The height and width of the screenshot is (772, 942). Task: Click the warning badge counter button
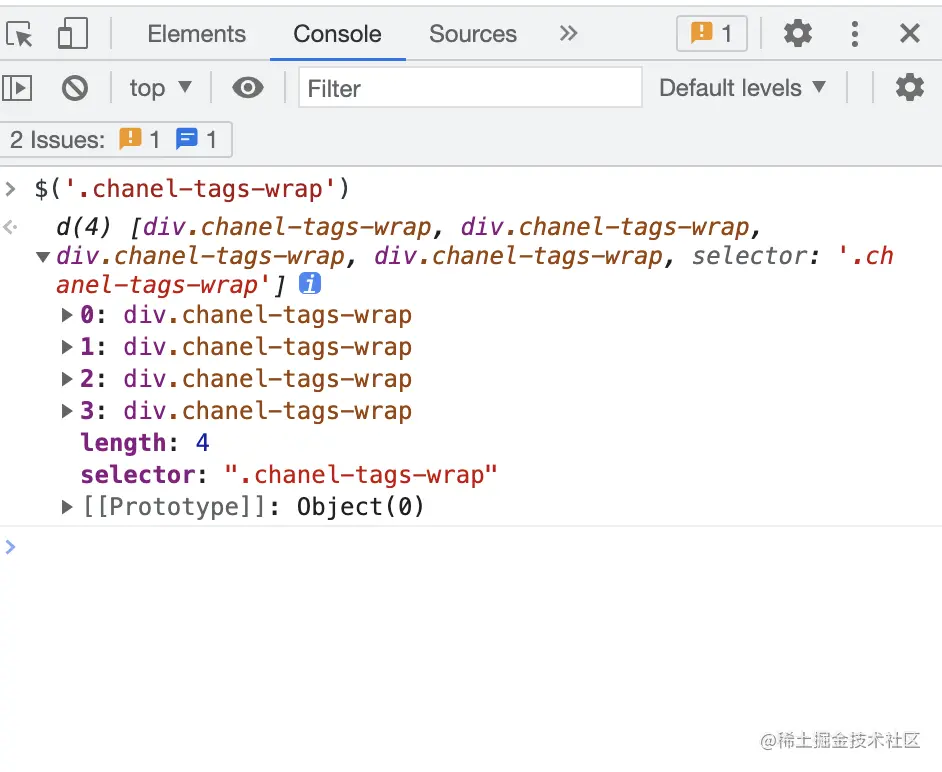(x=711, y=34)
